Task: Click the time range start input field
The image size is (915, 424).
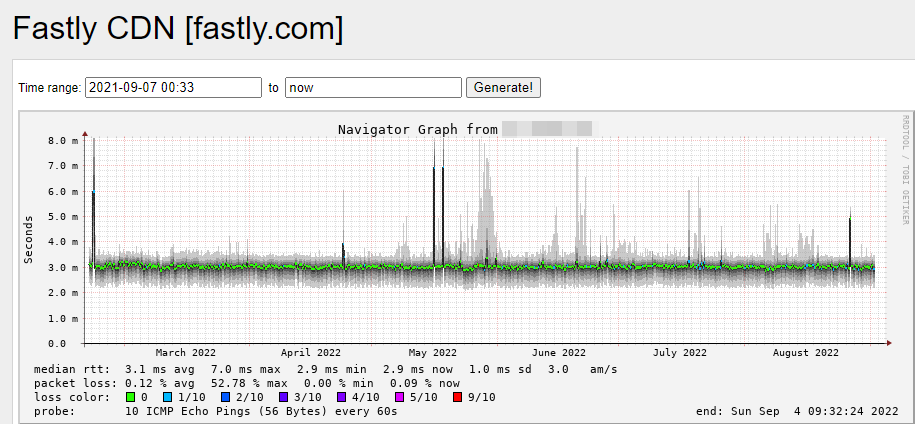Action: (x=173, y=87)
